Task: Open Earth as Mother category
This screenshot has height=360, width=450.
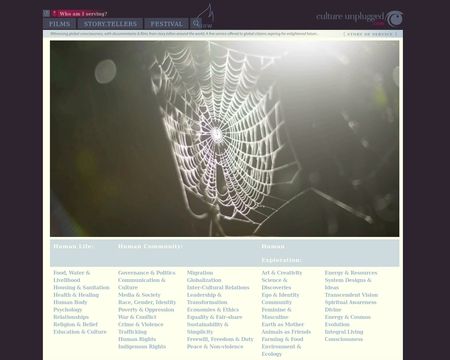Action: point(283,324)
